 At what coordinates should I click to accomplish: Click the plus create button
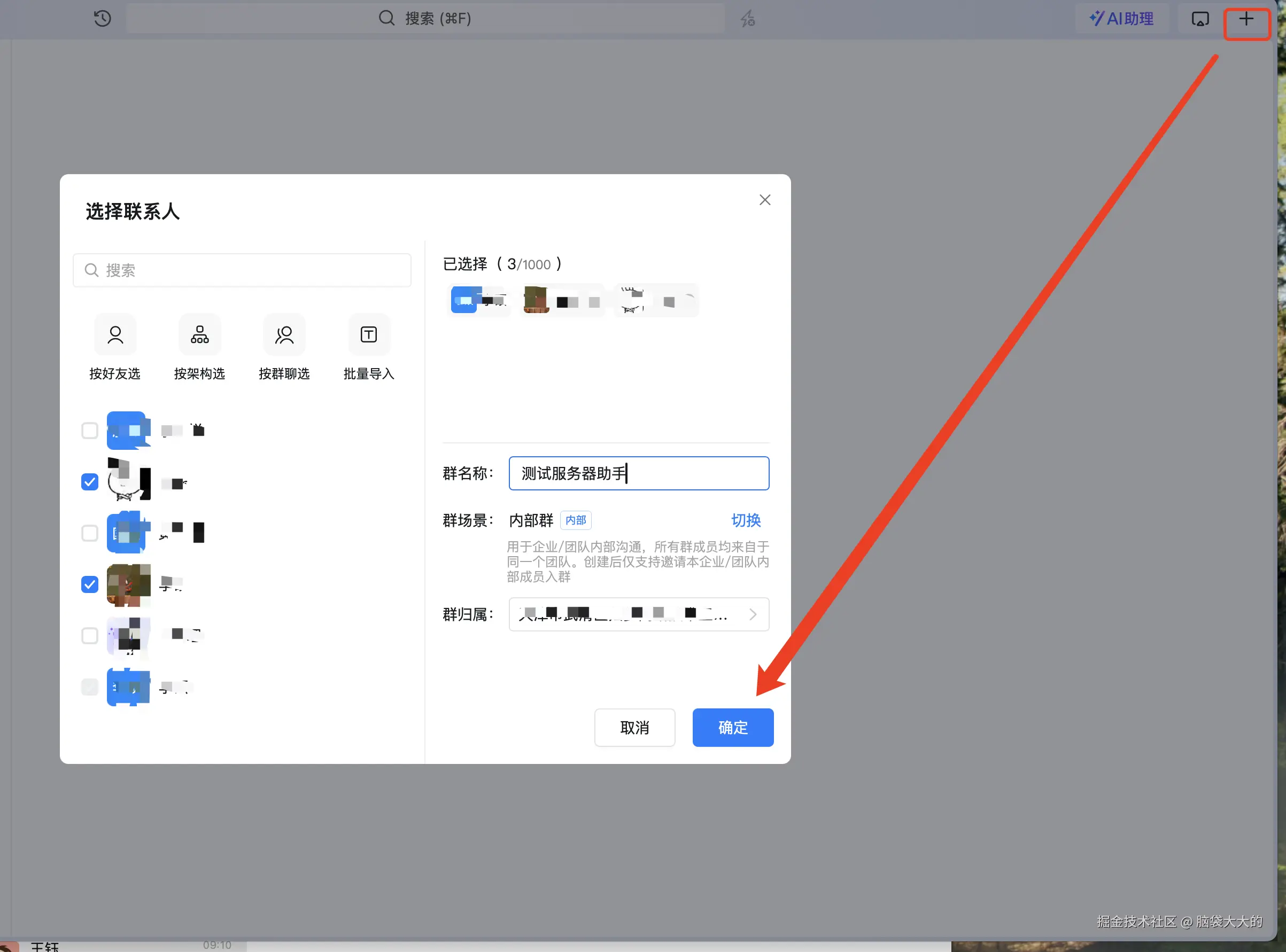[x=1246, y=19]
